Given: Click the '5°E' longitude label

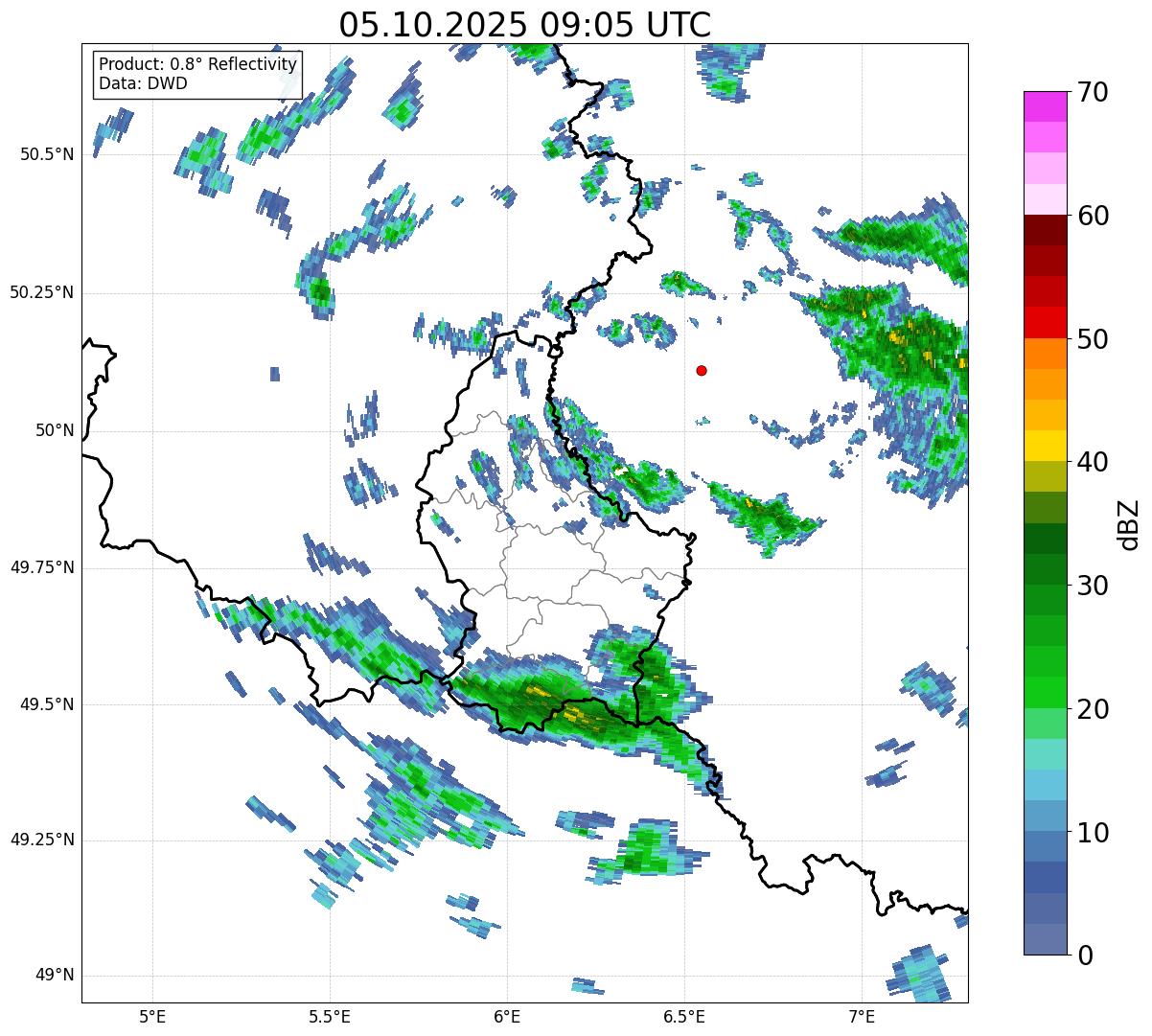Looking at the screenshot, I should [x=152, y=1016].
